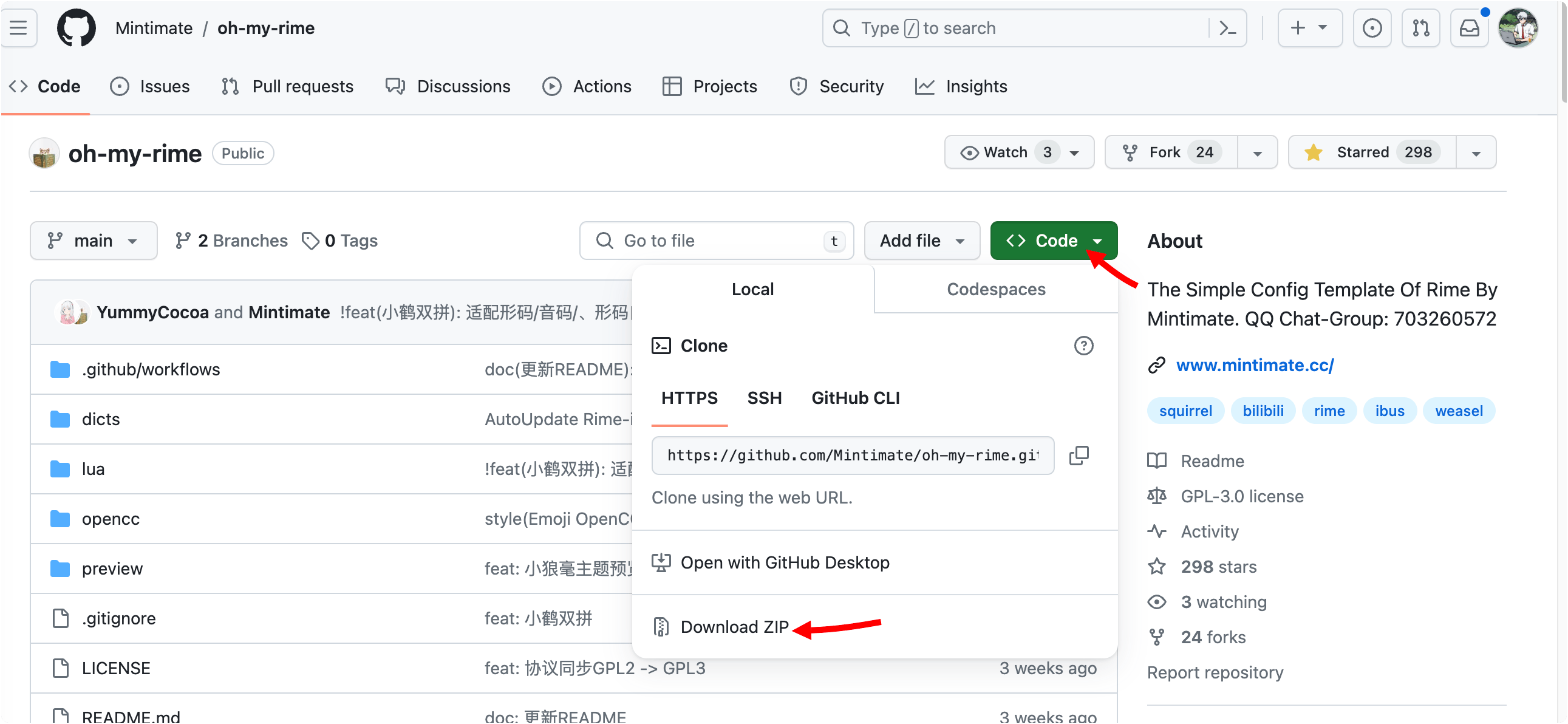Open the Readme link in About

(1197, 462)
